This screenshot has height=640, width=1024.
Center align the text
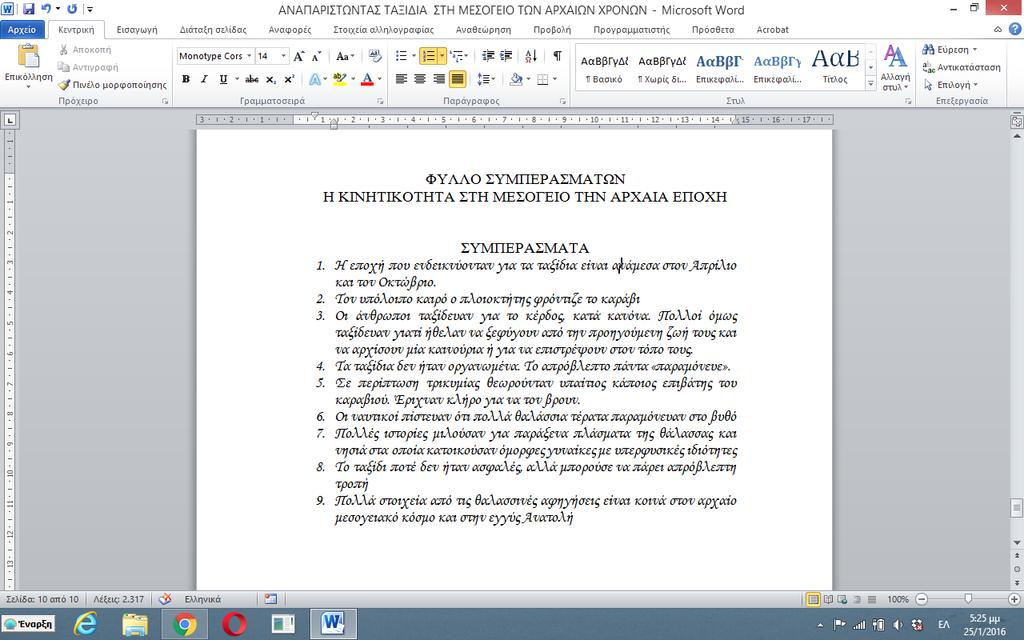420,79
